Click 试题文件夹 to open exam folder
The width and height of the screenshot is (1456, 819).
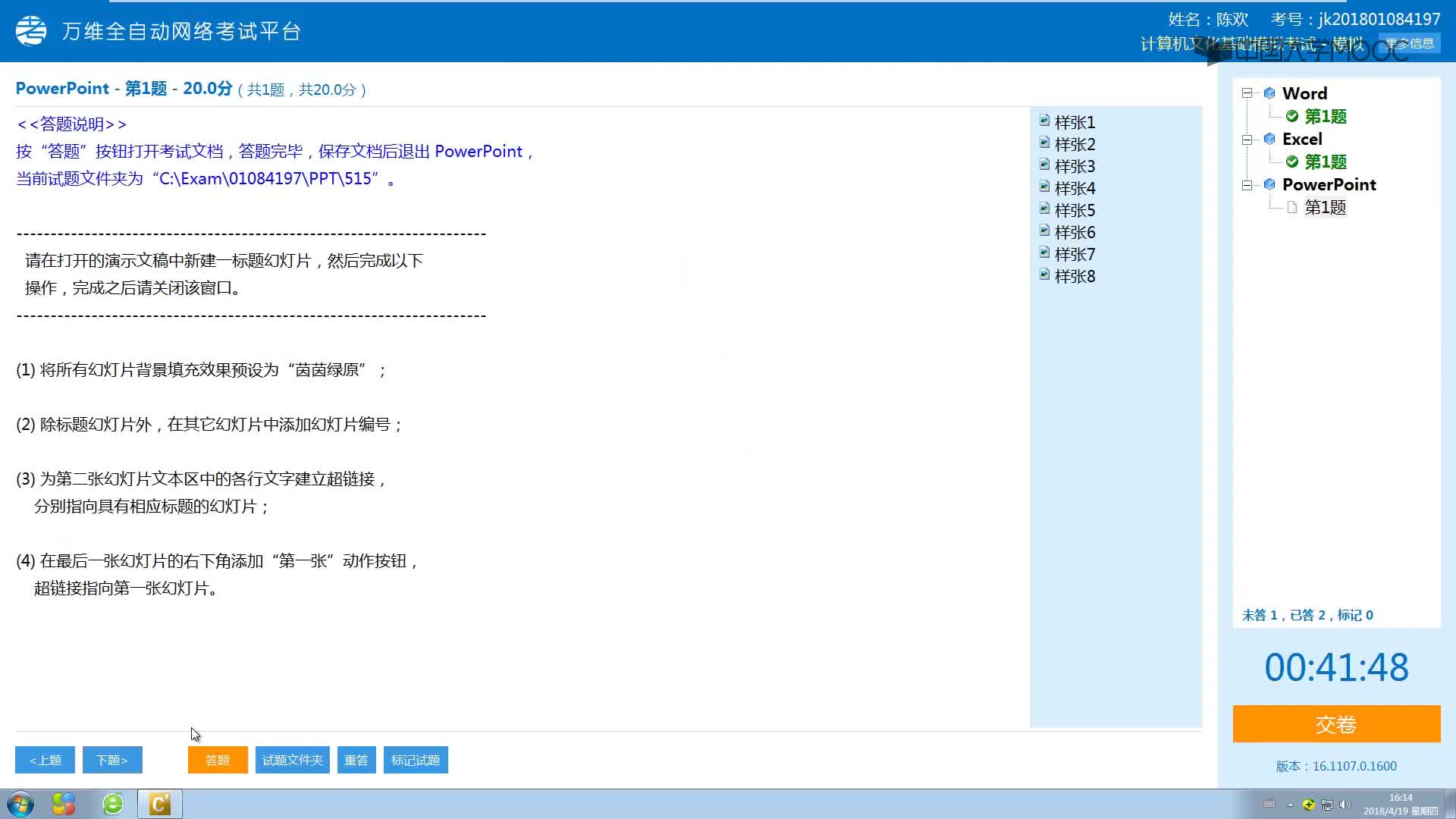click(x=292, y=760)
